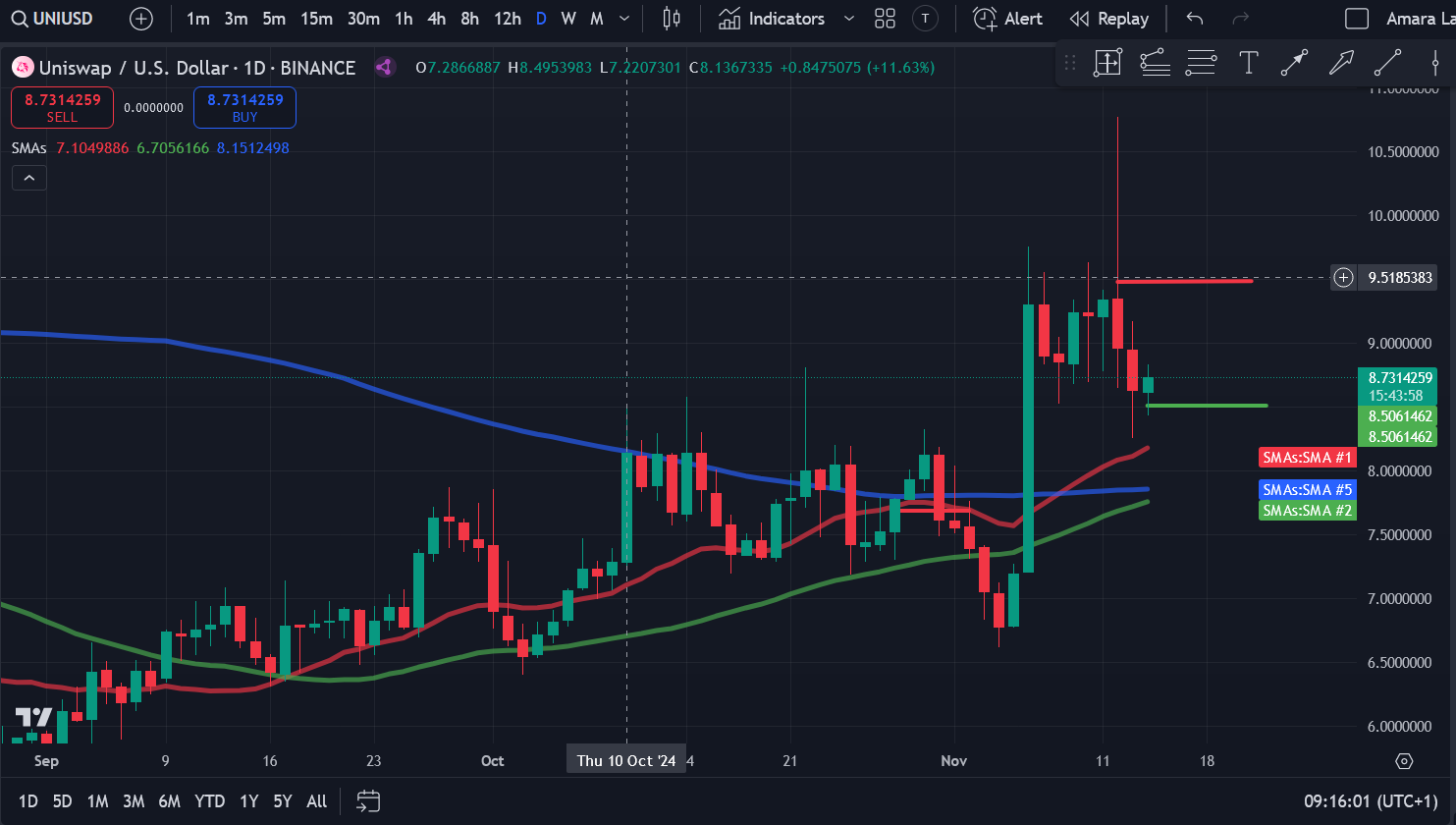Expand the indicators favorites dropdown arrow
The width and height of the screenshot is (1456, 825).
click(x=849, y=19)
